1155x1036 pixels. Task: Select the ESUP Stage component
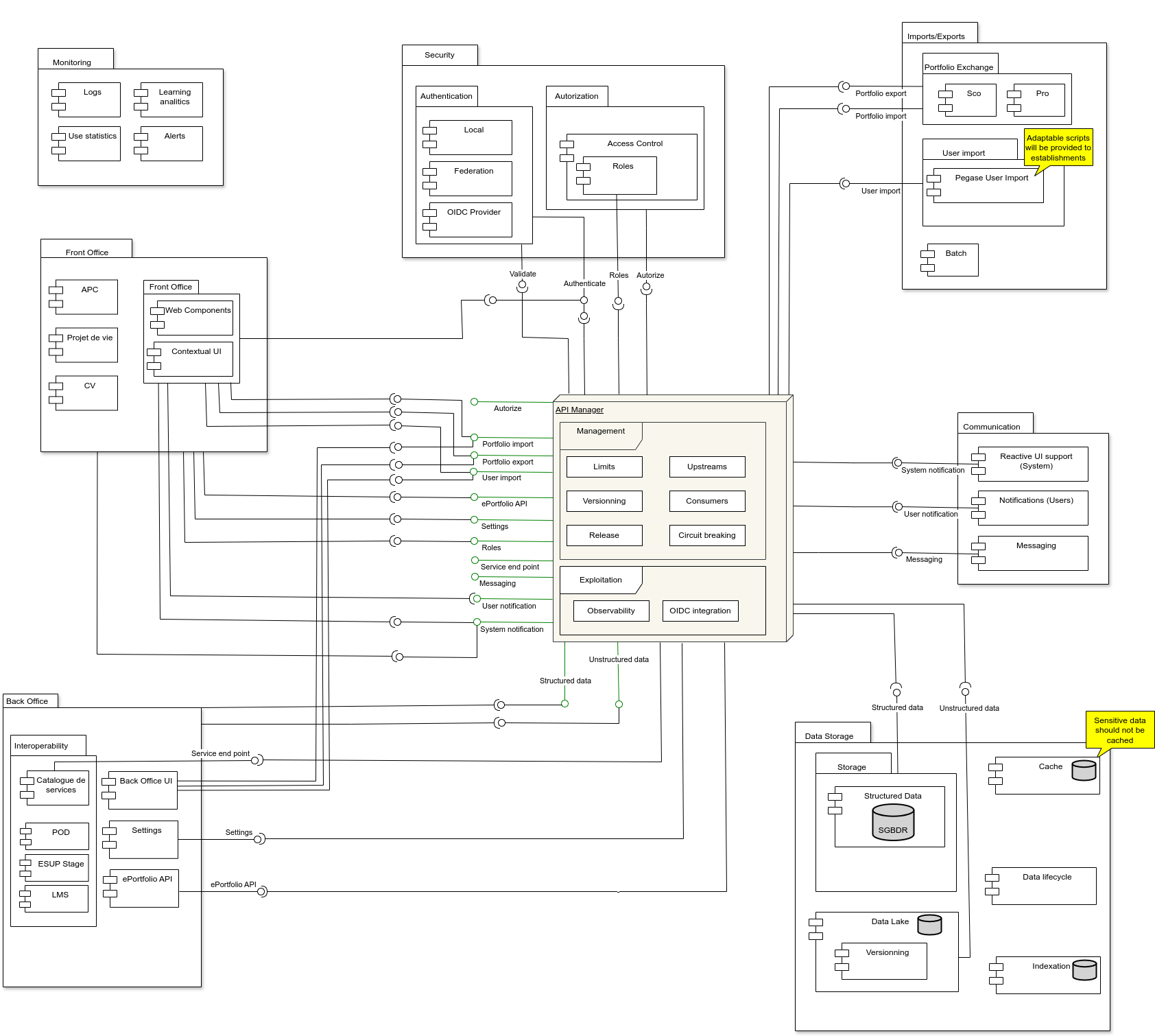pos(54,868)
